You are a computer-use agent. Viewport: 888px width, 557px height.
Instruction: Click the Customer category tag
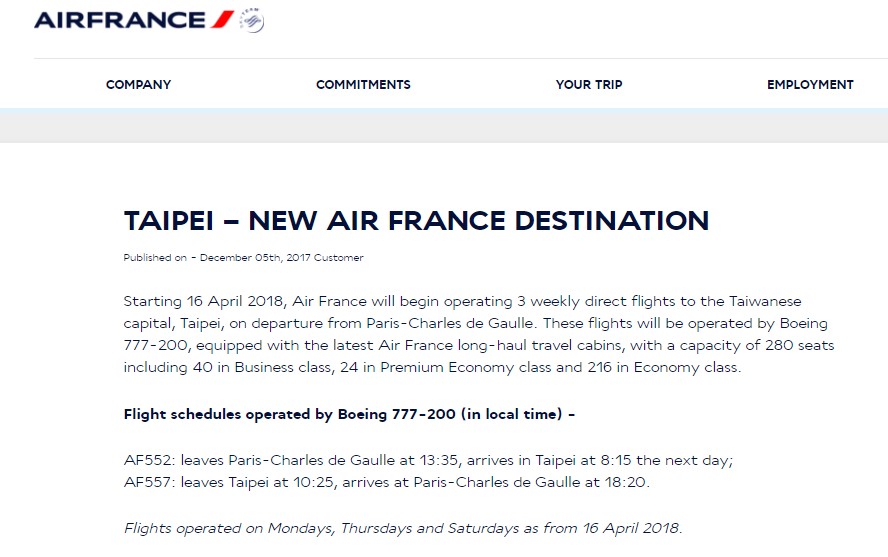tap(339, 258)
